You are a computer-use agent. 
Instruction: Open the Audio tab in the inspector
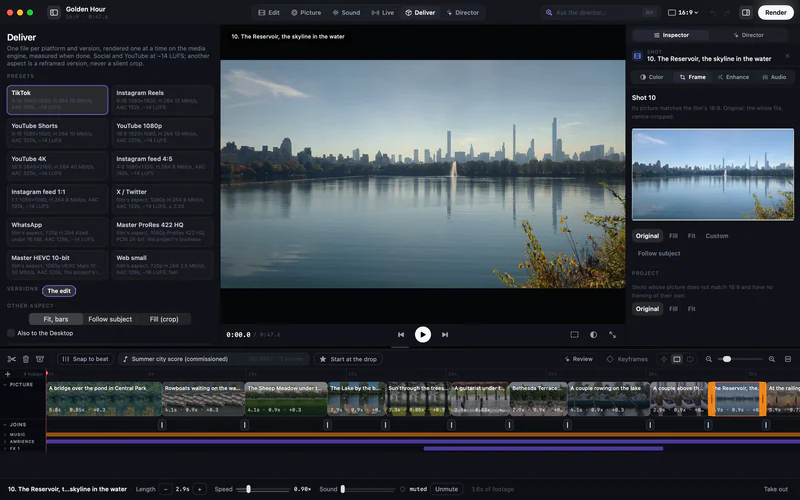774,77
